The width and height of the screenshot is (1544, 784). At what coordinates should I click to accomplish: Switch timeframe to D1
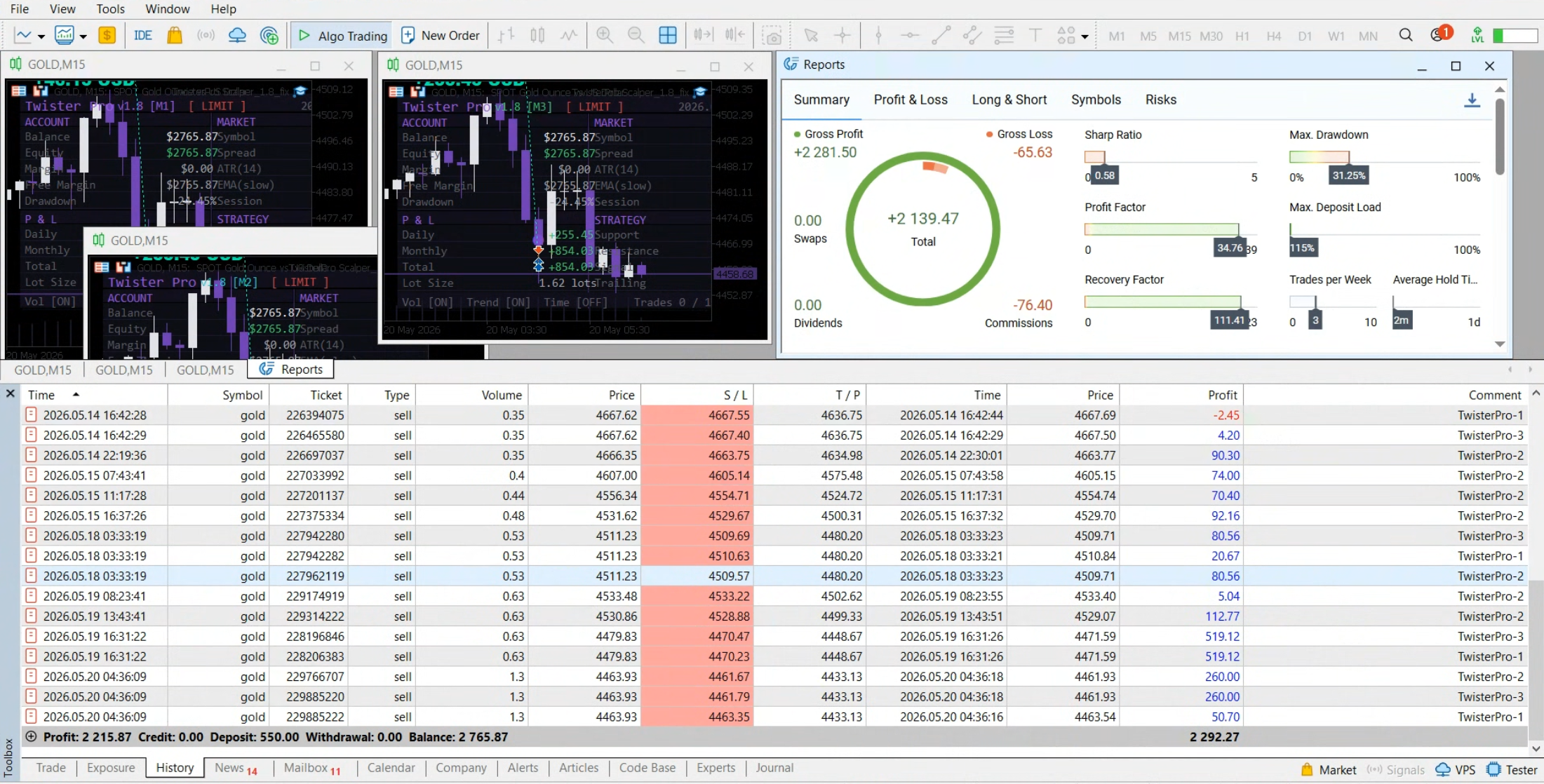1305,36
